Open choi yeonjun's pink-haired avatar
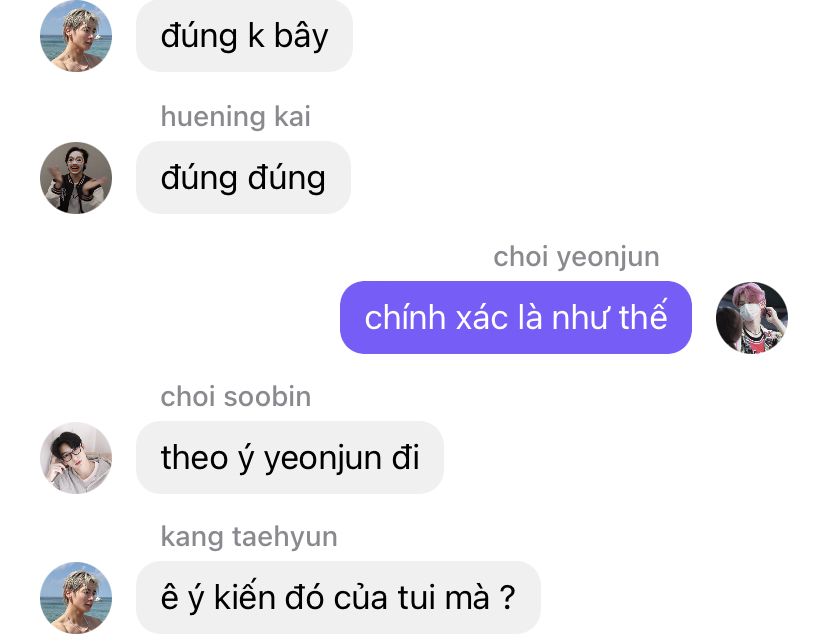Screen dimensions: 828x643 (751, 317)
